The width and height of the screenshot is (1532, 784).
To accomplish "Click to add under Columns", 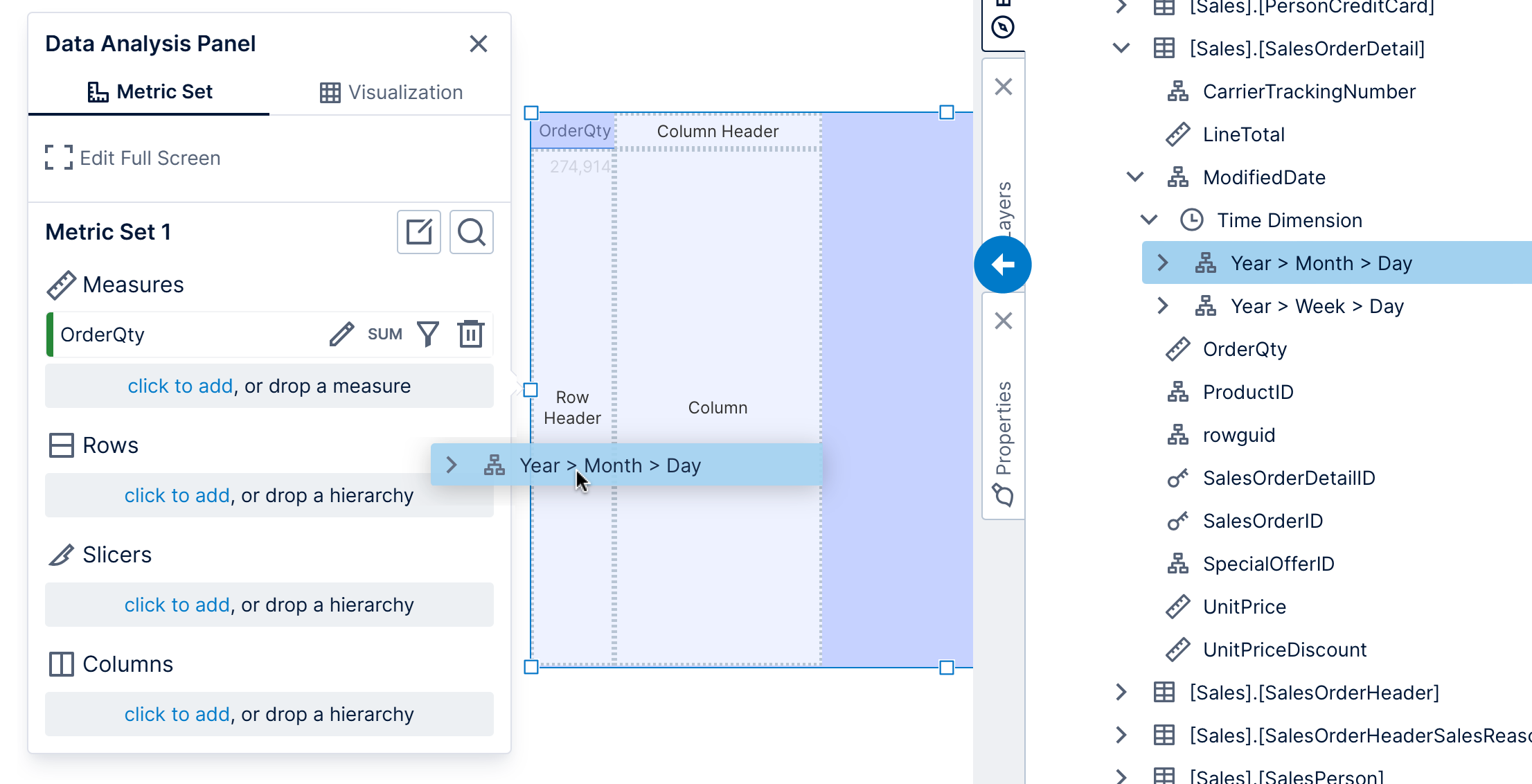I will tap(177, 714).
